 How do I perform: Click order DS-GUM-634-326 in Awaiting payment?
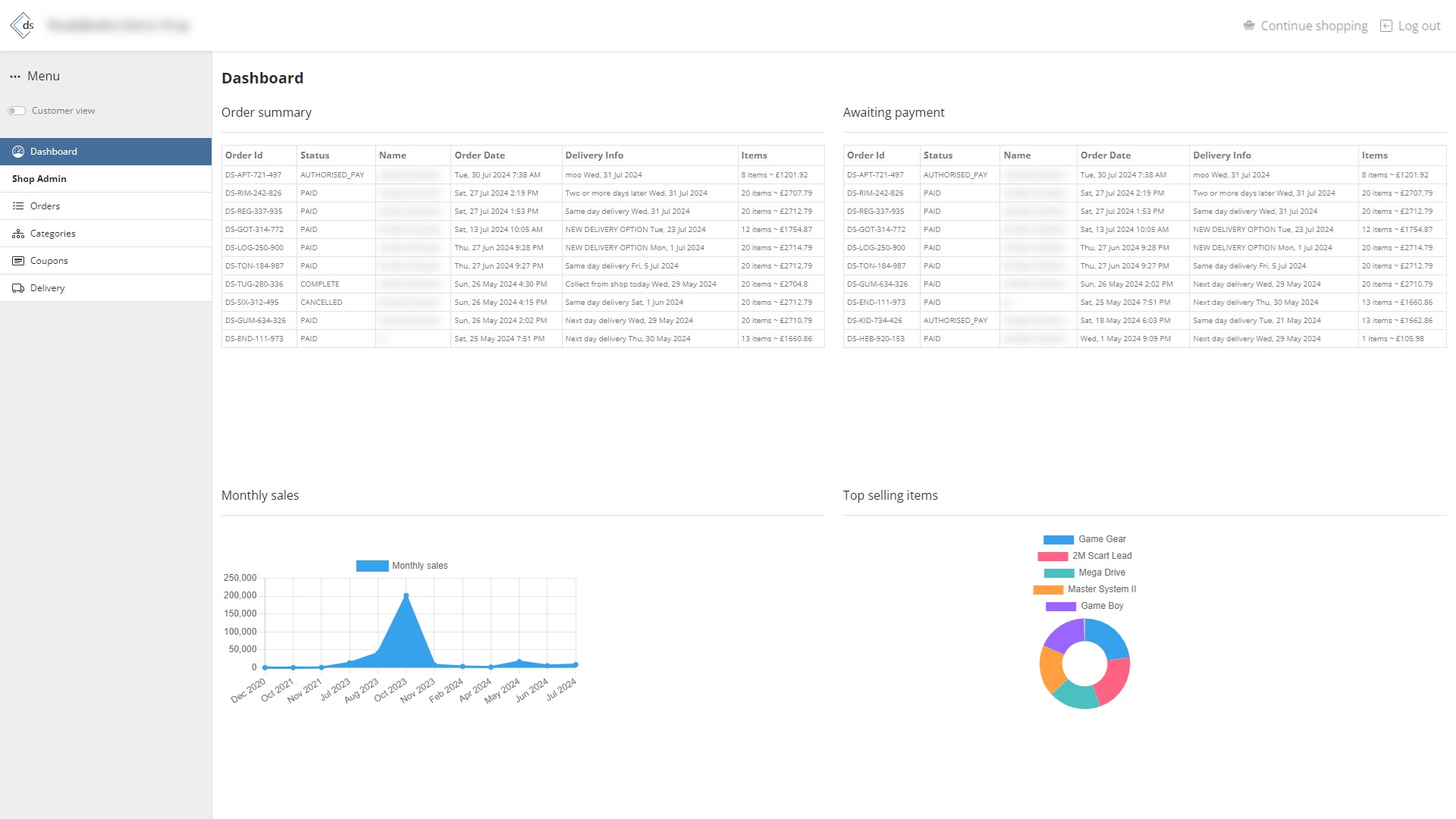(x=877, y=284)
